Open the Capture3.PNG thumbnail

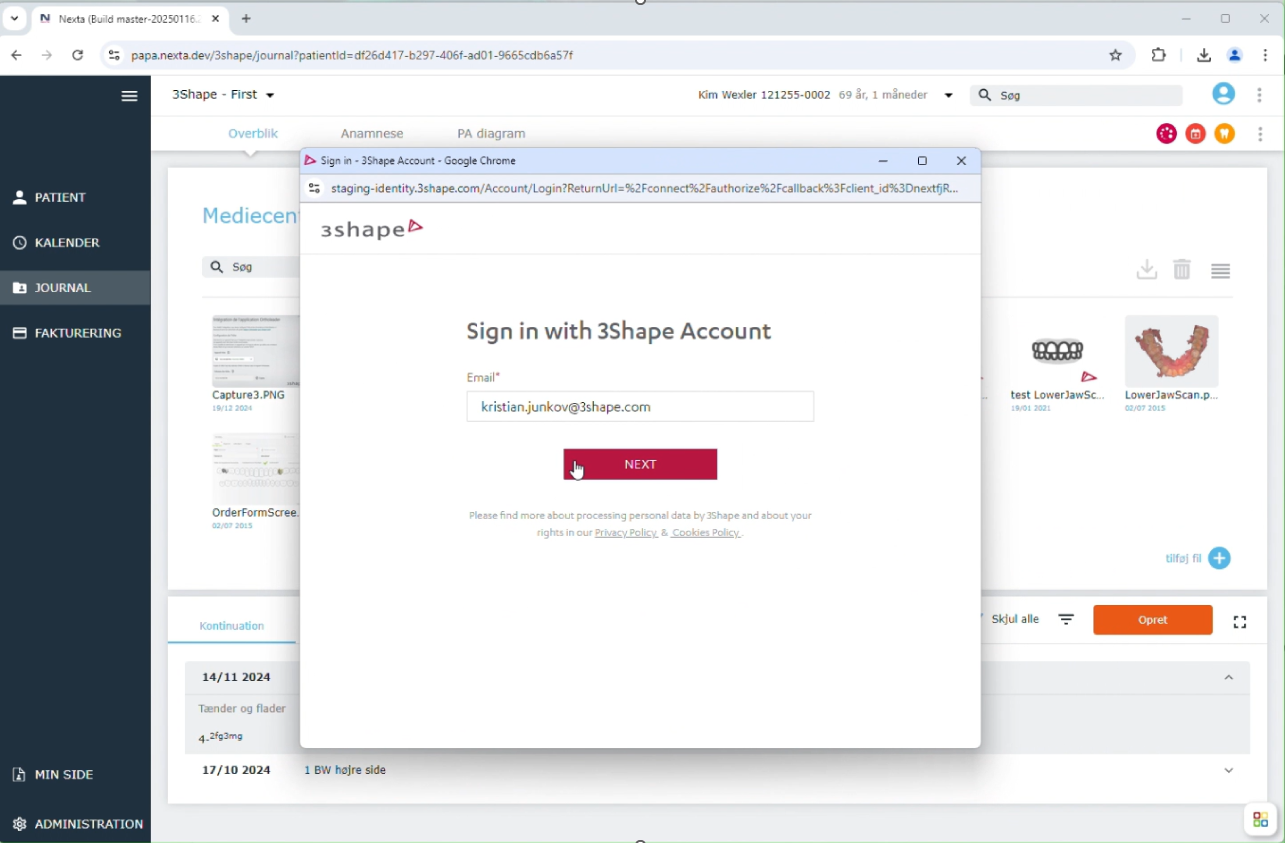click(255, 352)
